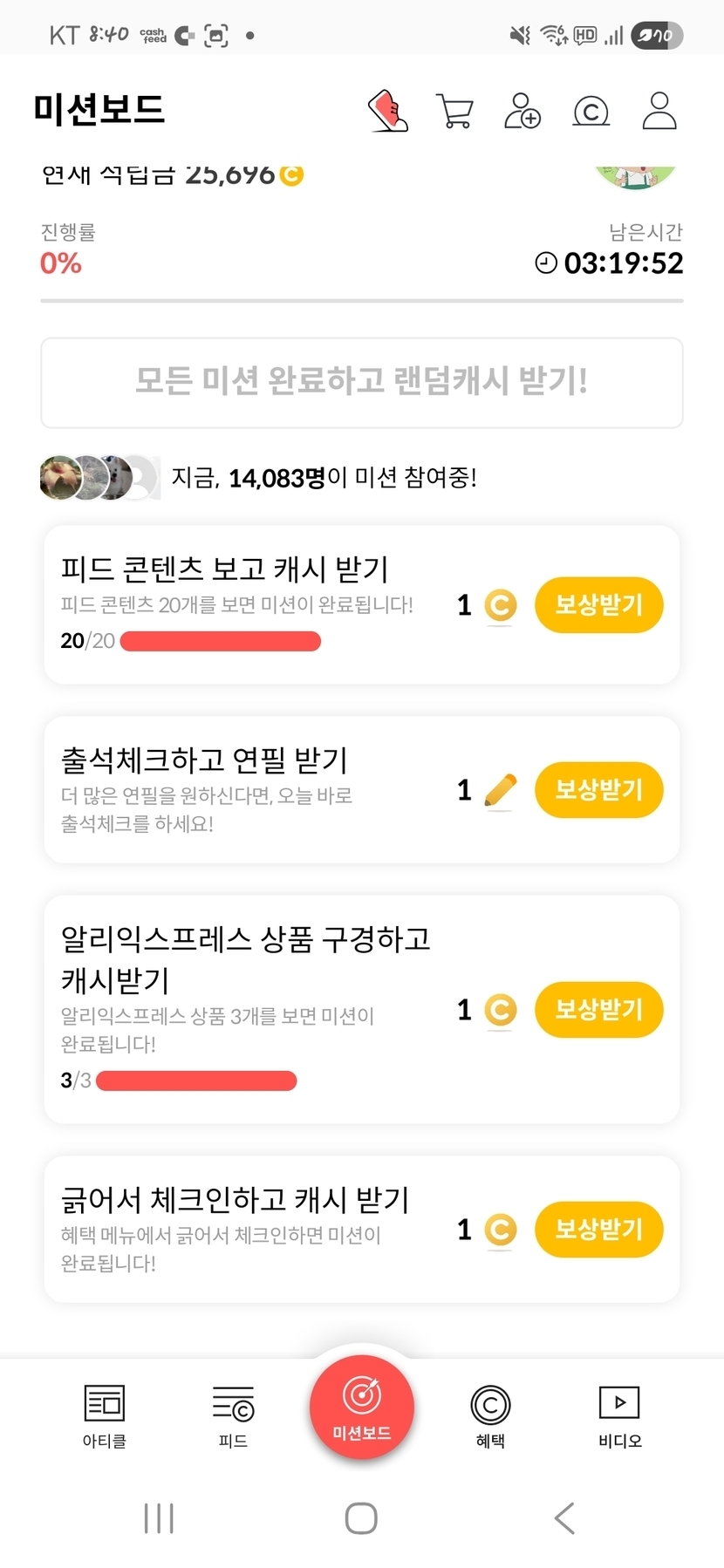Claim reward for 피드 콘텐츠 mission
724x1568 pixels.
598,604
